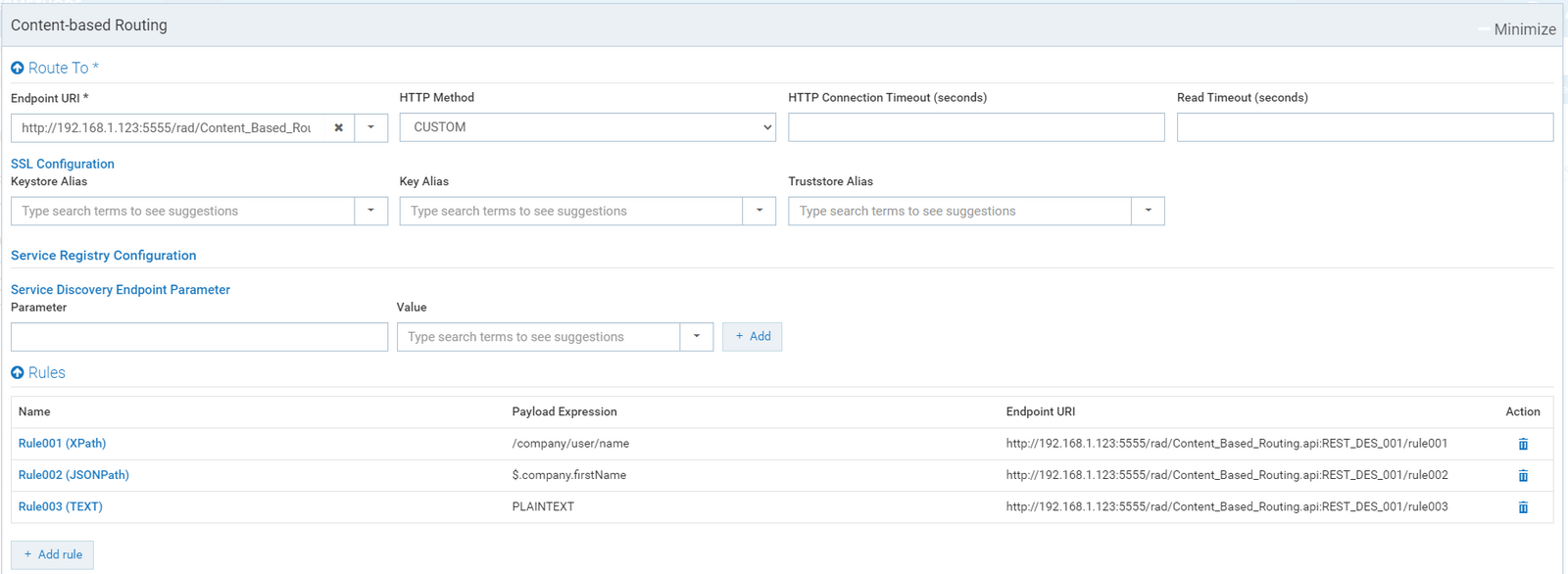1568x574 pixels.
Task: Click the Add parameter button
Action: pyautogui.click(x=752, y=337)
